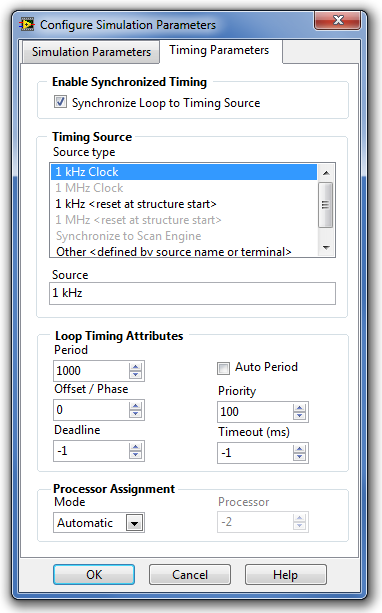Click the source type scrollbar thumb
The width and height of the screenshot is (382, 613).
tap(325, 204)
